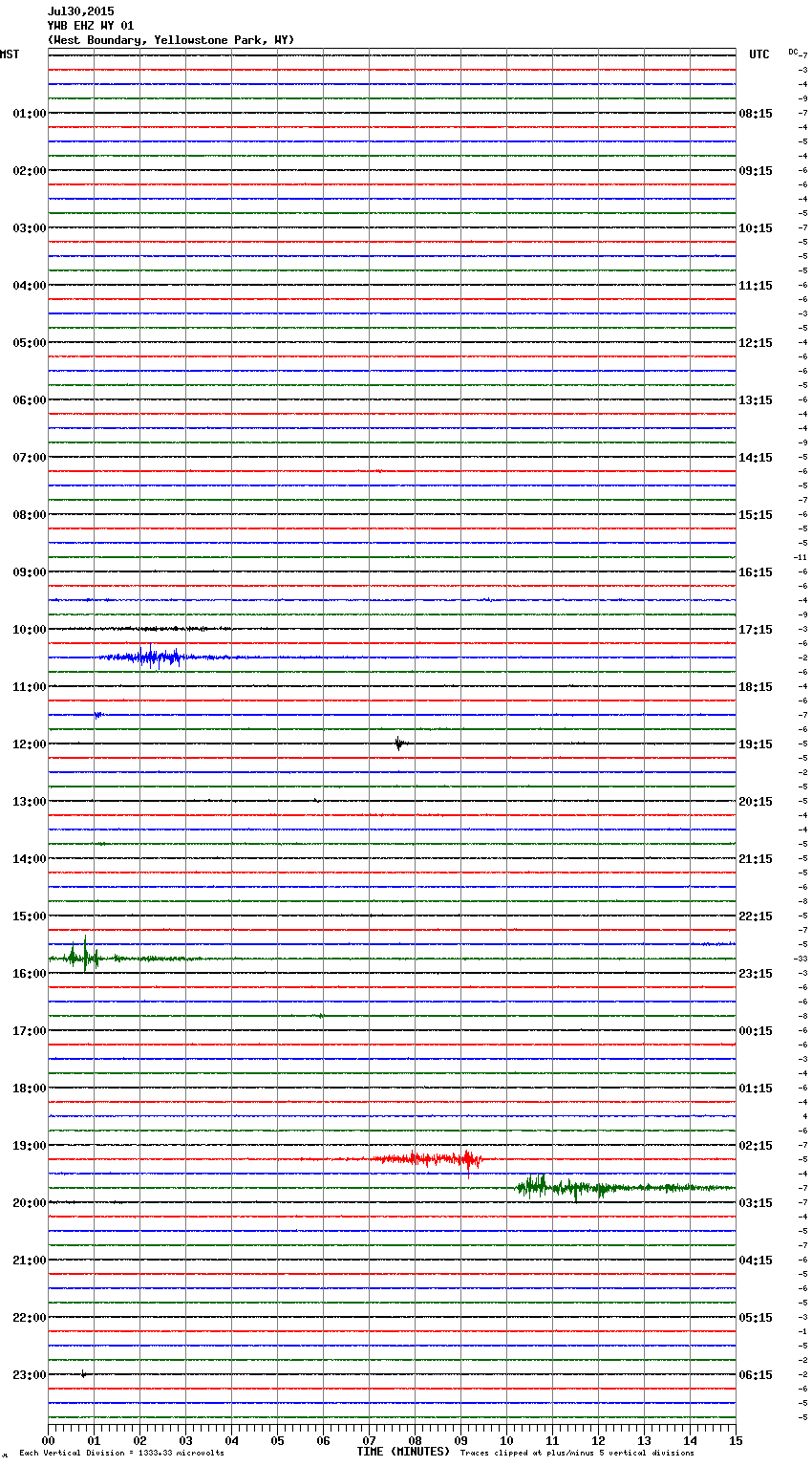
Task: Click the black spike on the 12:00 trace
Action: click(399, 744)
